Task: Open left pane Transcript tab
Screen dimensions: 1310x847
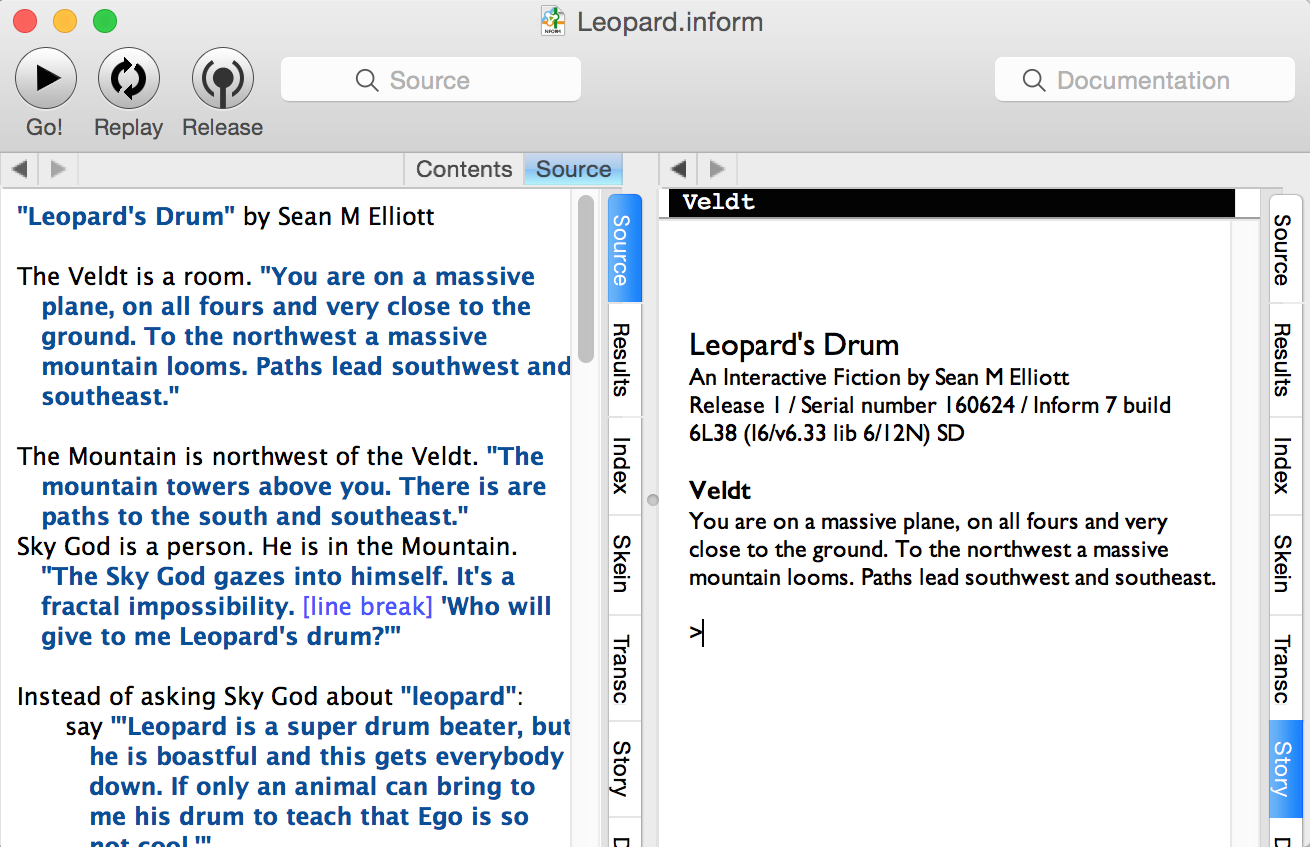Action: click(624, 668)
